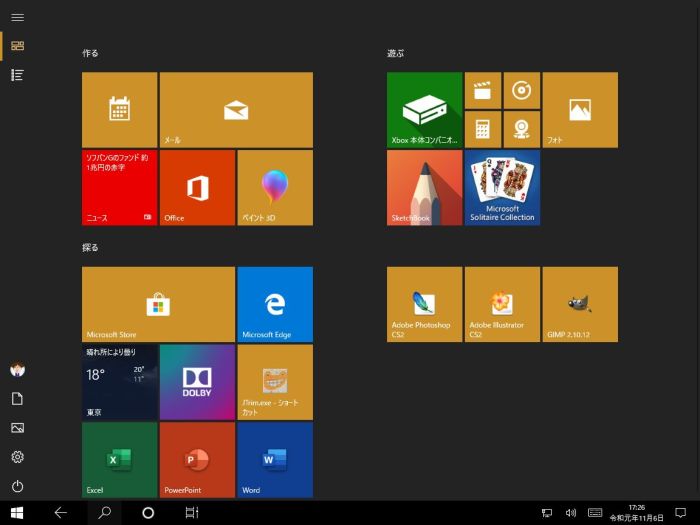Open the Adobe Photoshop CS2 tile

(x=424, y=304)
